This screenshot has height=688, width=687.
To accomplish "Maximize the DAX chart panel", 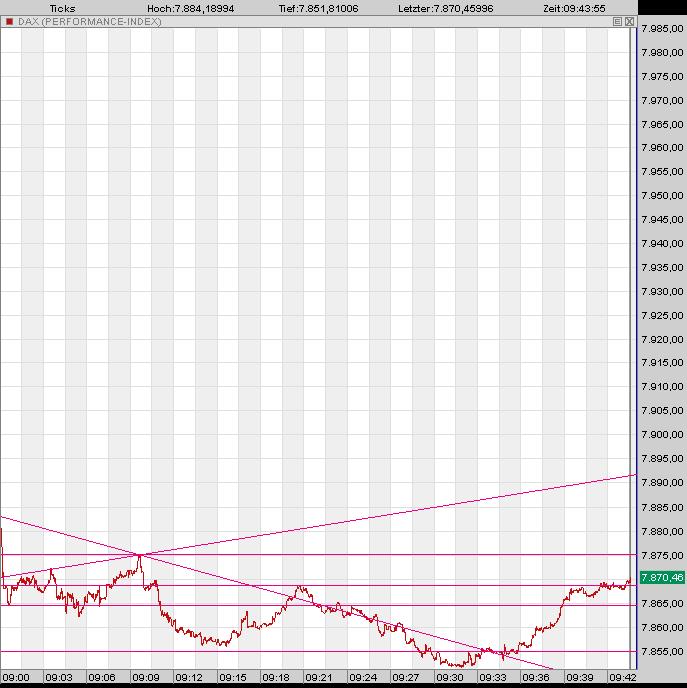I will click(617, 21).
